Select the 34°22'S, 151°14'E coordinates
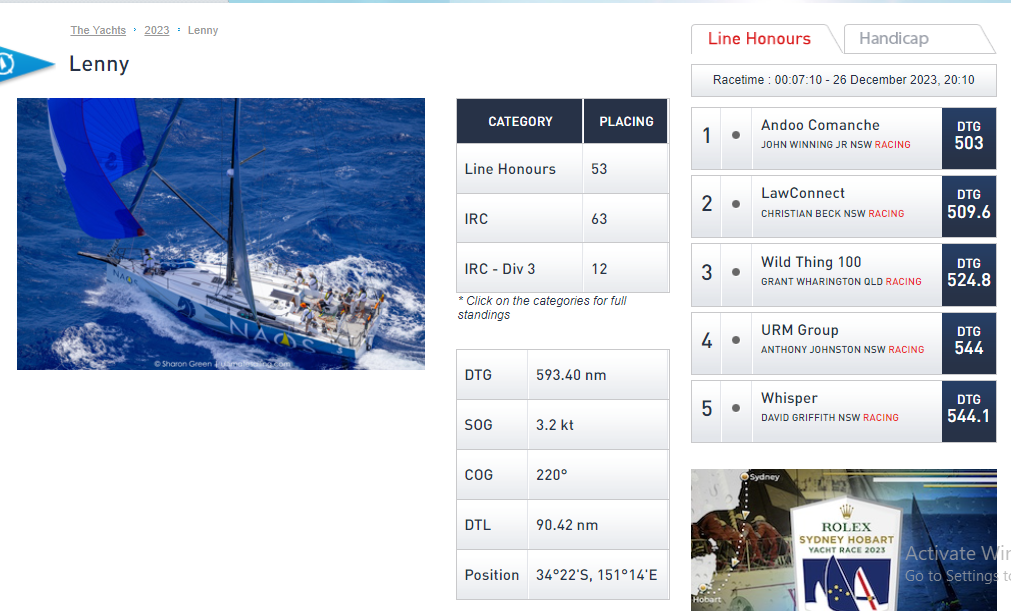Viewport: 1011px width, 611px height. pos(596,575)
